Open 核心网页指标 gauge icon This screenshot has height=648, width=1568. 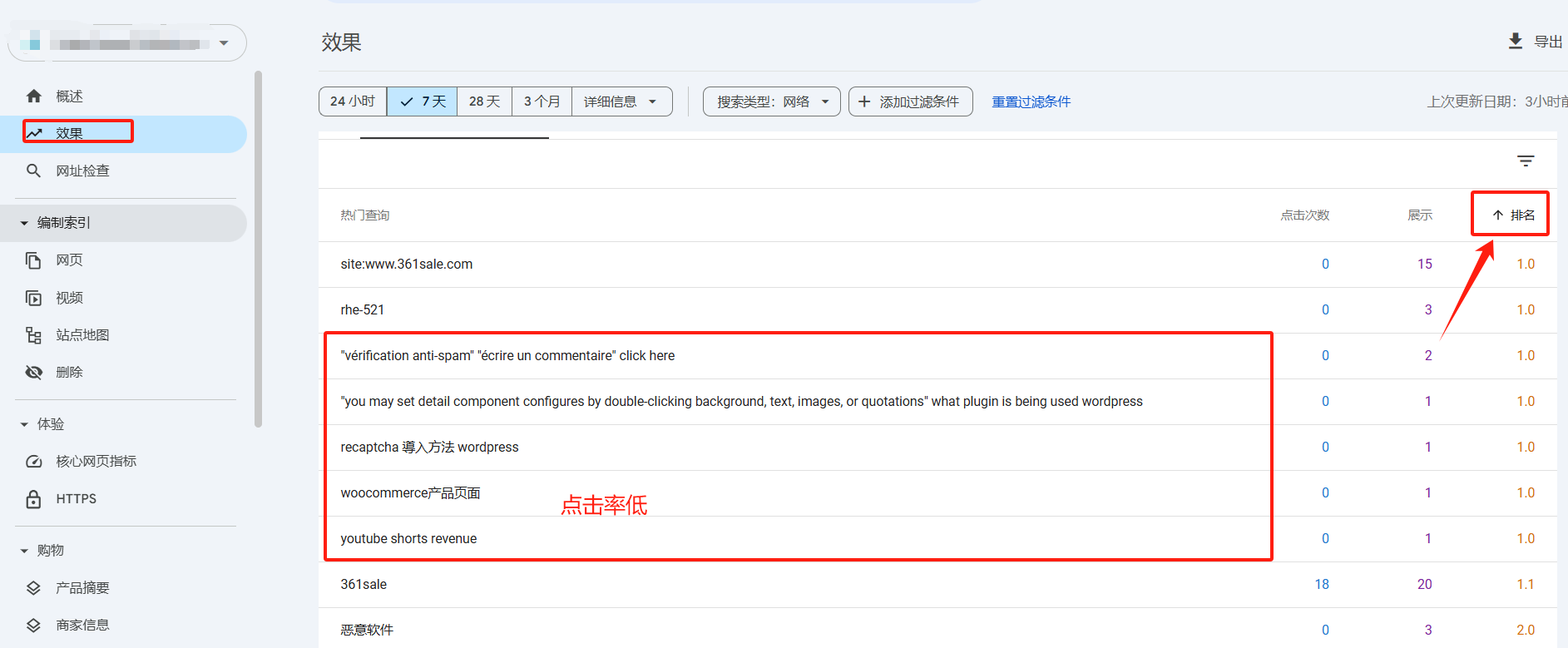coord(34,462)
